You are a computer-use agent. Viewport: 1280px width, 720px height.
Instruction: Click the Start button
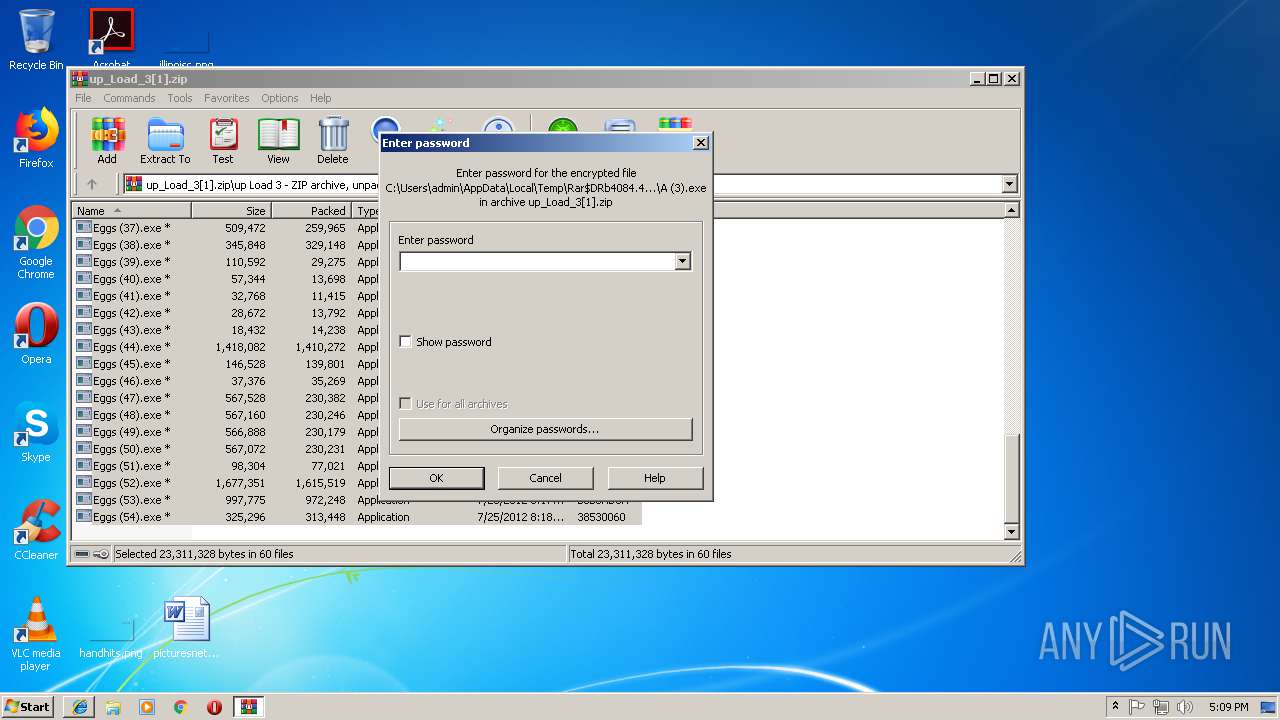pos(28,706)
